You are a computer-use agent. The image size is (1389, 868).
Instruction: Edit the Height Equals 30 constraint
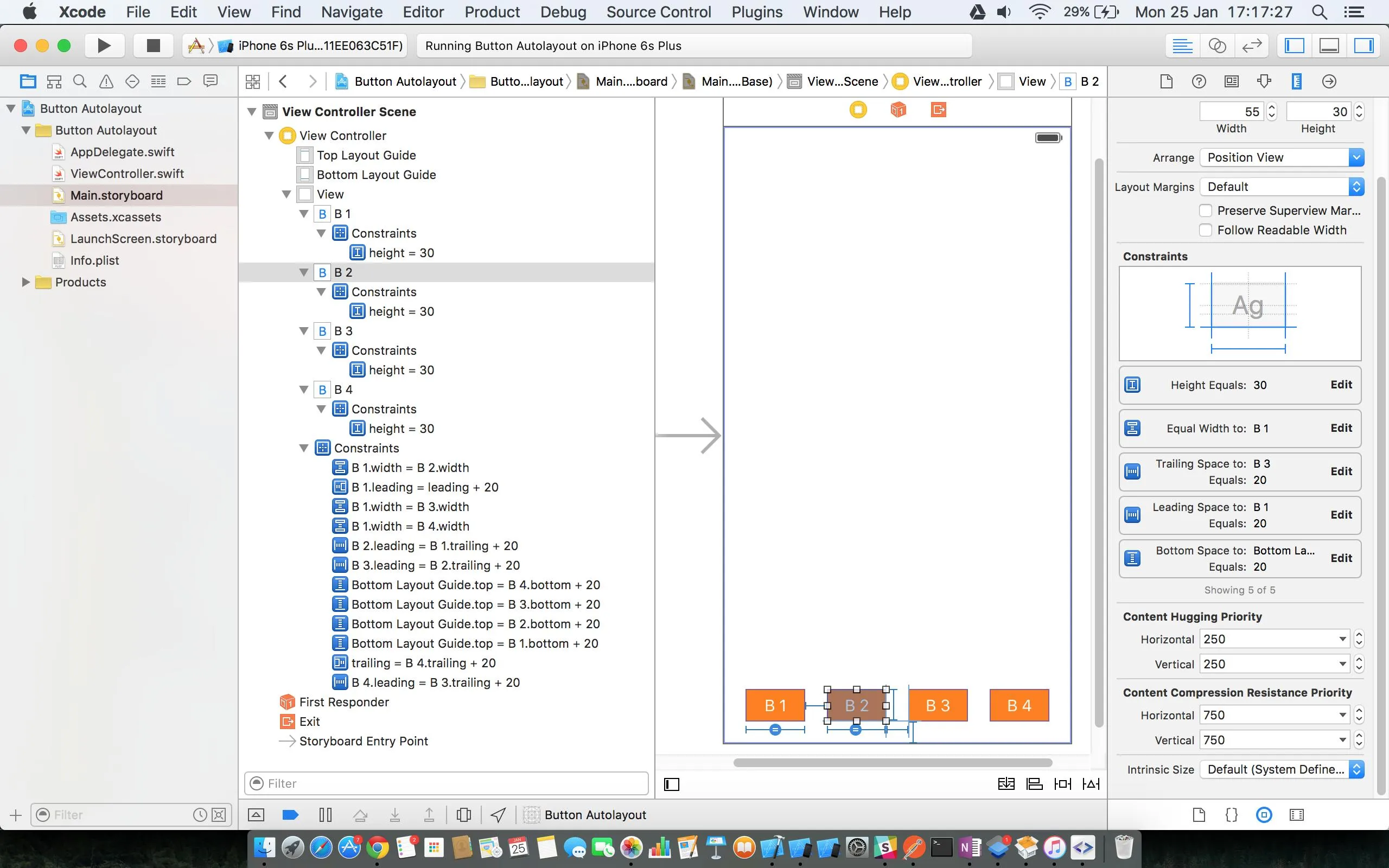tap(1341, 385)
